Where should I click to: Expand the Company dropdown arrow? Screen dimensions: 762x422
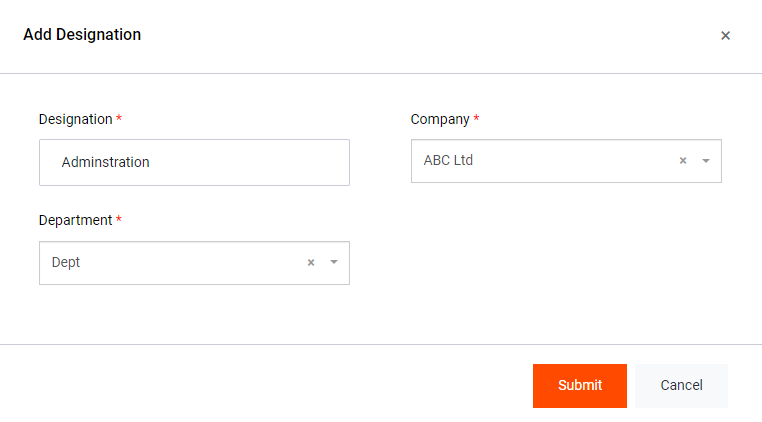[705, 160]
